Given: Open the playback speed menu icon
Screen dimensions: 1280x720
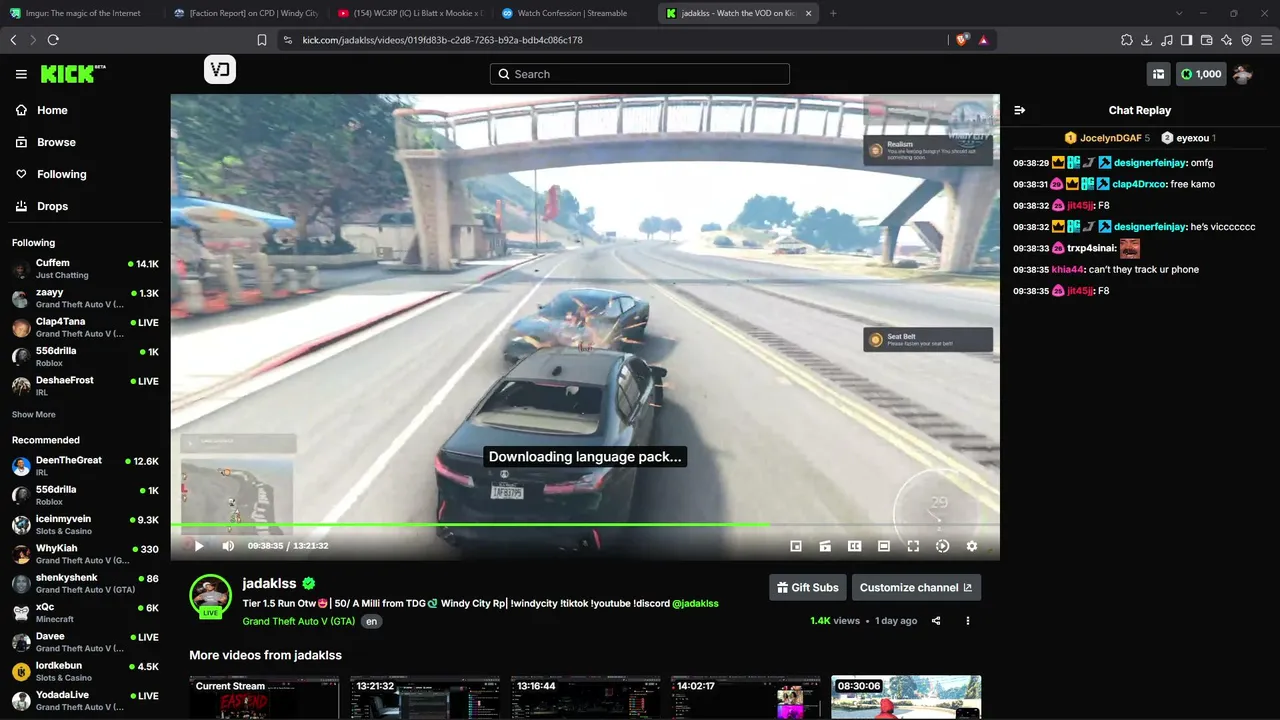Looking at the screenshot, I should 942,546.
